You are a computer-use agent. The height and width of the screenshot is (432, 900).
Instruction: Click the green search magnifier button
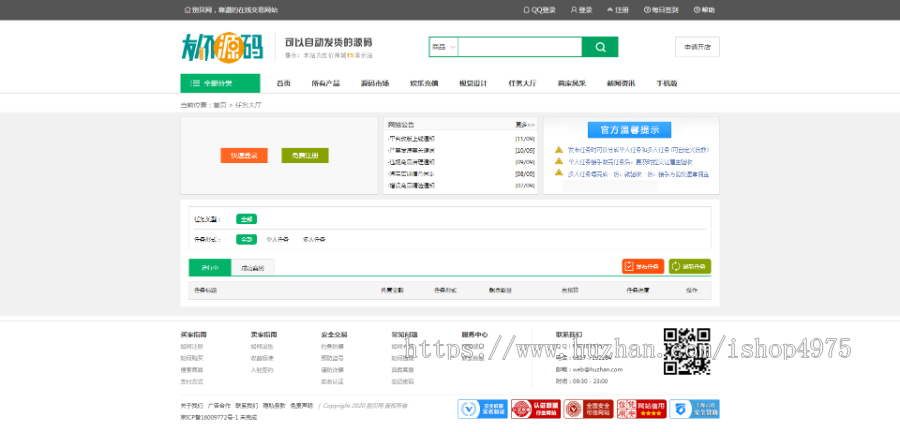click(600, 47)
